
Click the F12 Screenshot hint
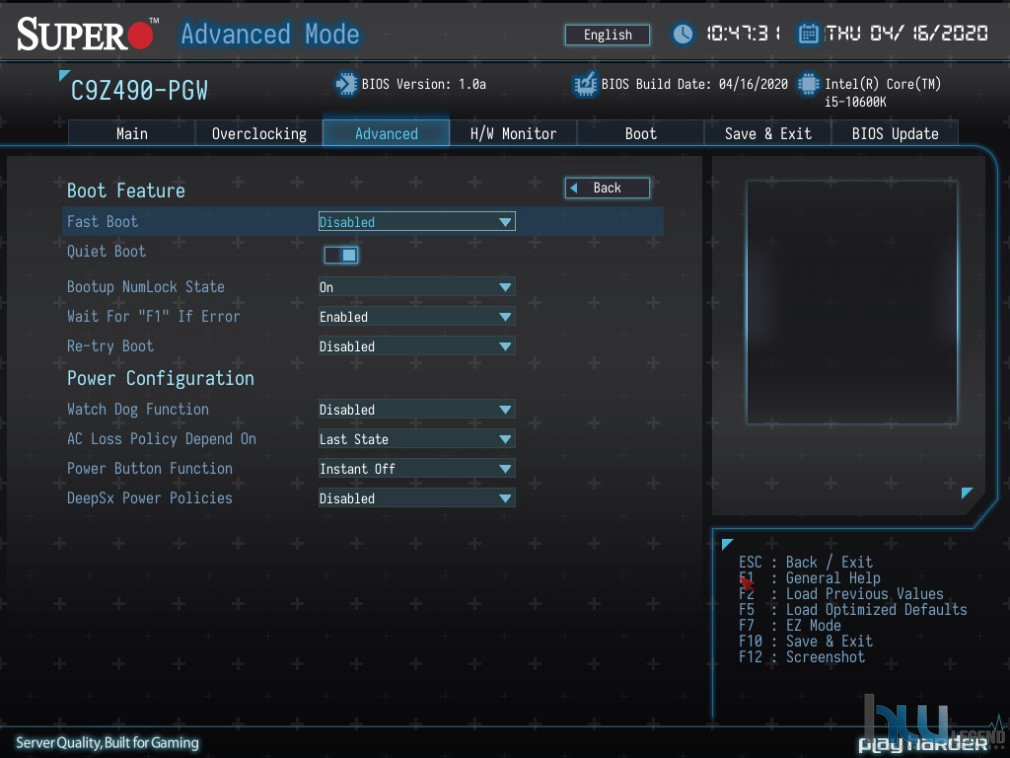pyautogui.click(x=802, y=657)
